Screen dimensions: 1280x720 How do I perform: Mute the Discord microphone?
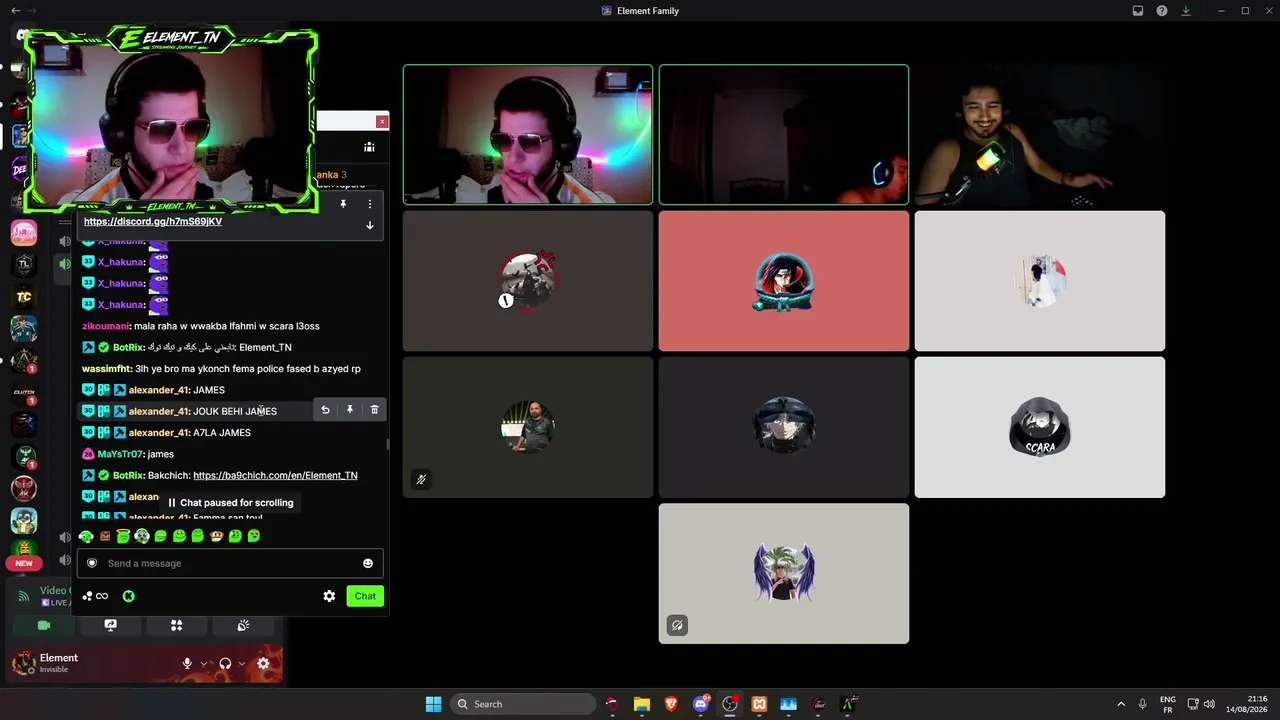click(187, 663)
